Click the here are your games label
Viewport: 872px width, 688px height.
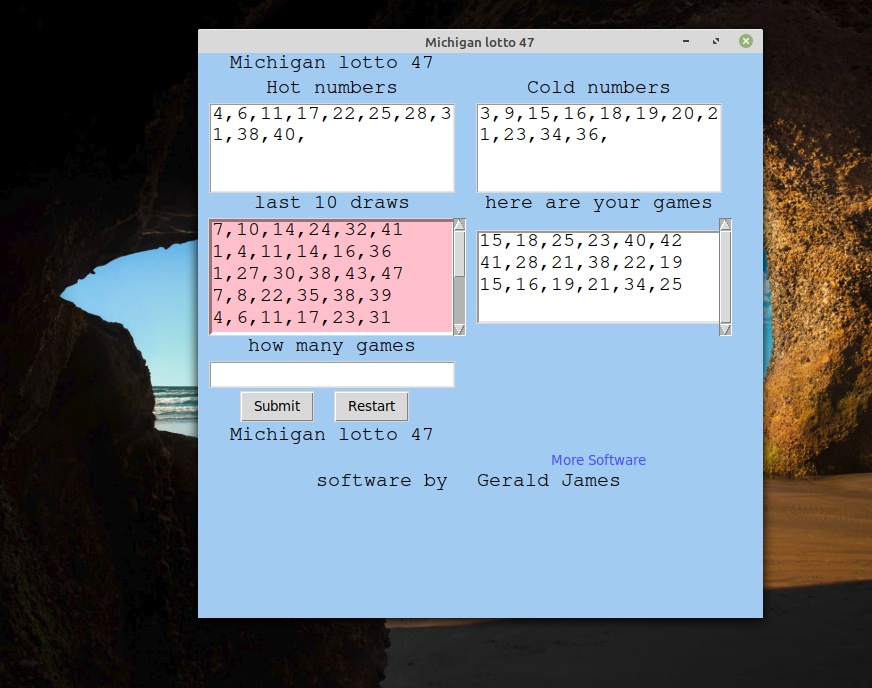pyautogui.click(x=598, y=203)
